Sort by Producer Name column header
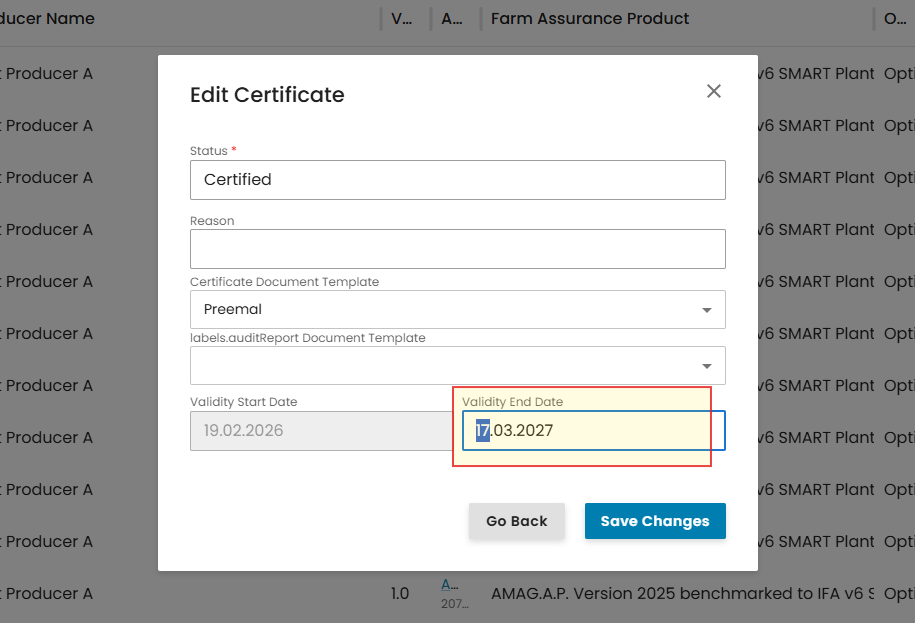 pos(50,18)
